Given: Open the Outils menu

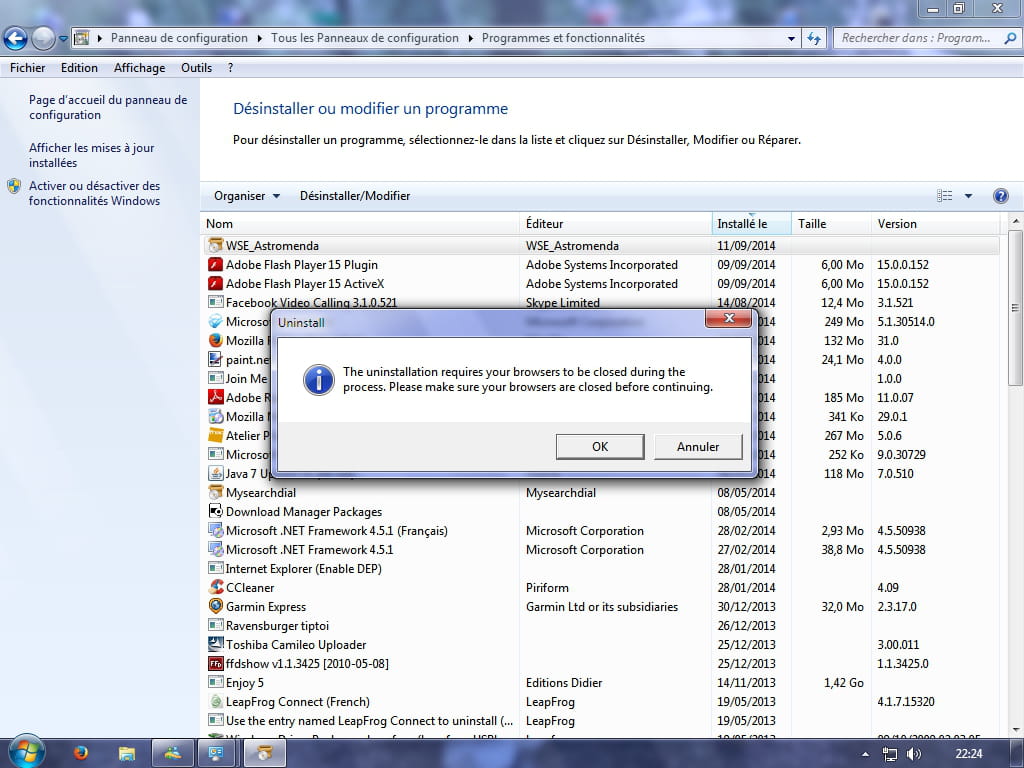Looking at the screenshot, I should [197, 68].
